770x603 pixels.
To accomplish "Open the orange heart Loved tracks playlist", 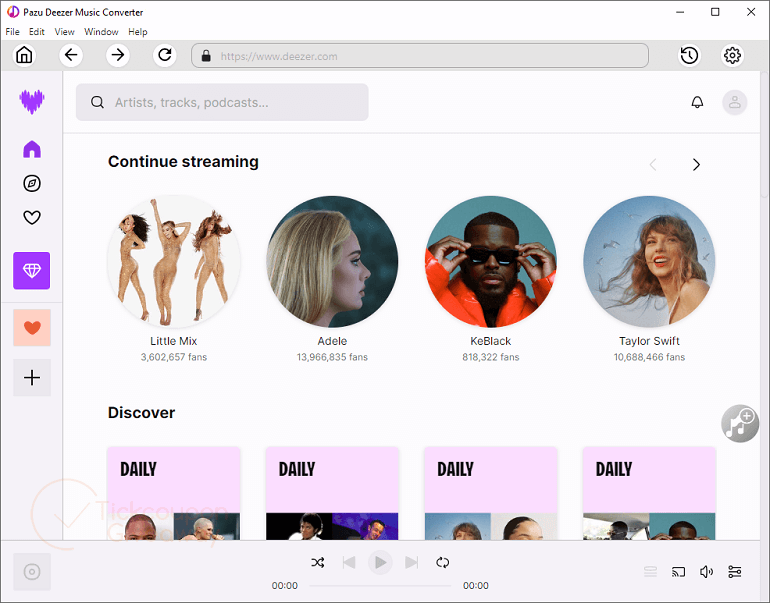I will pyautogui.click(x=32, y=328).
